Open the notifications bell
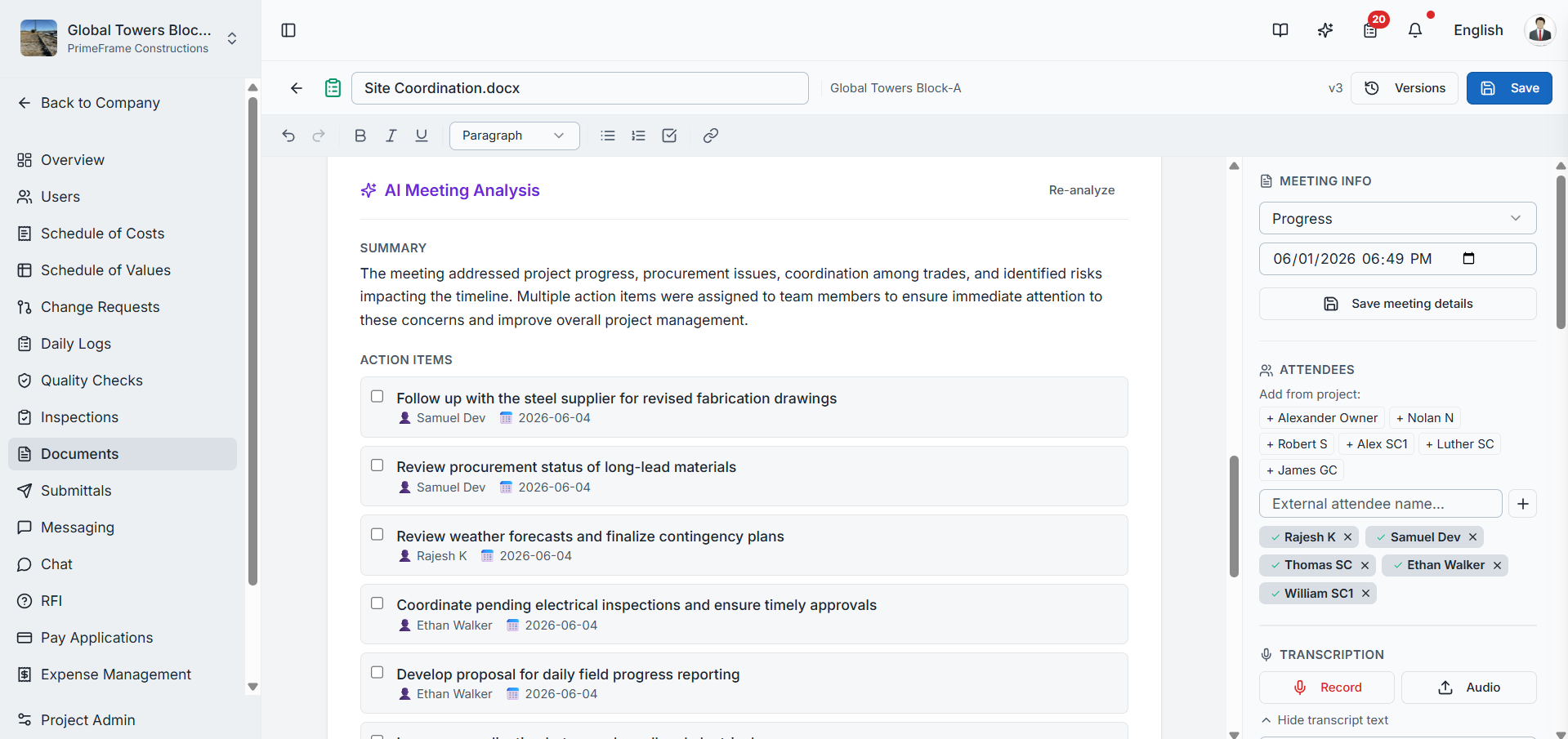The height and width of the screenshot is (739, 1568). point(1415,30)
